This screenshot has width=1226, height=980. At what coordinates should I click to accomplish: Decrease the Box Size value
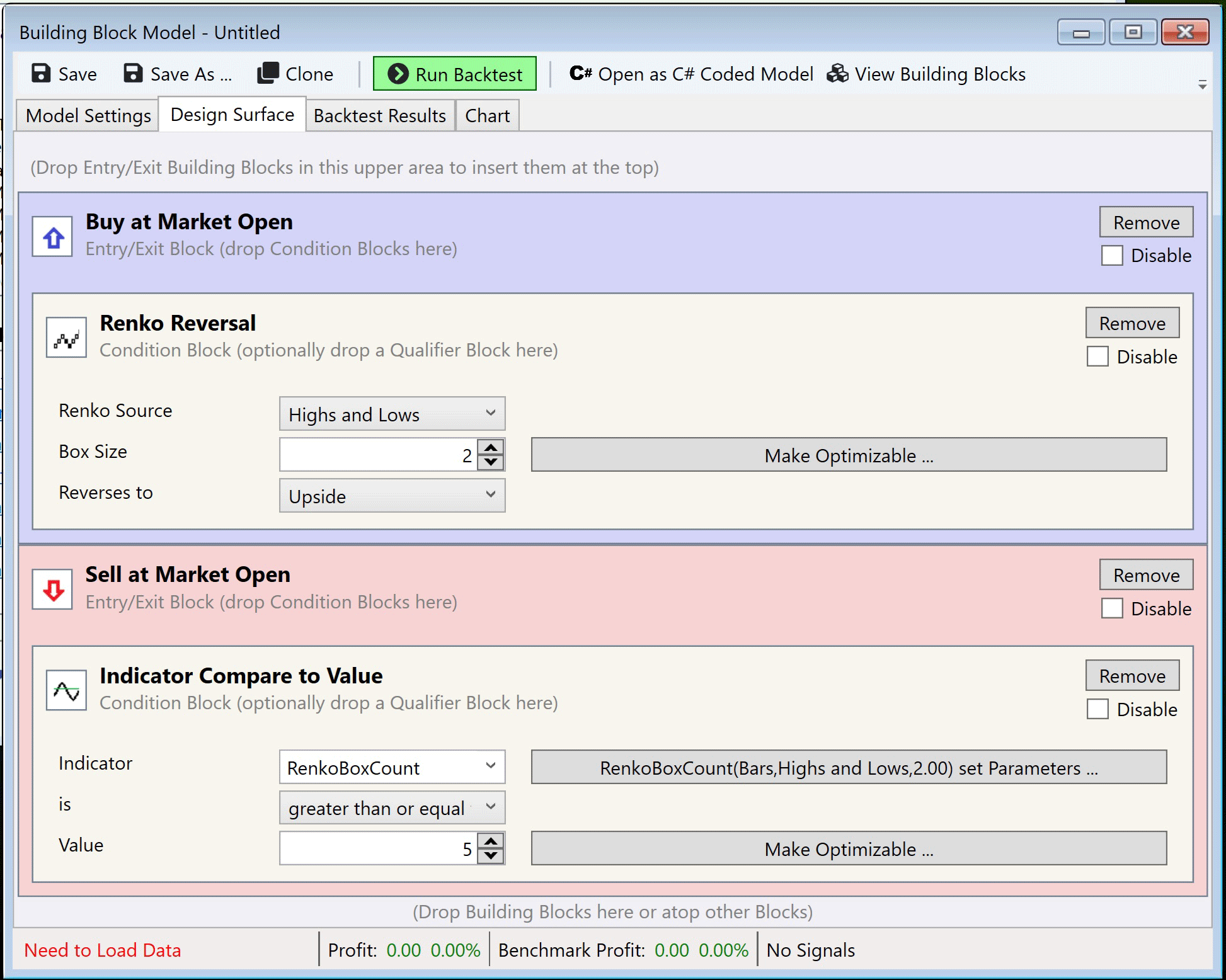coord(491,462)
